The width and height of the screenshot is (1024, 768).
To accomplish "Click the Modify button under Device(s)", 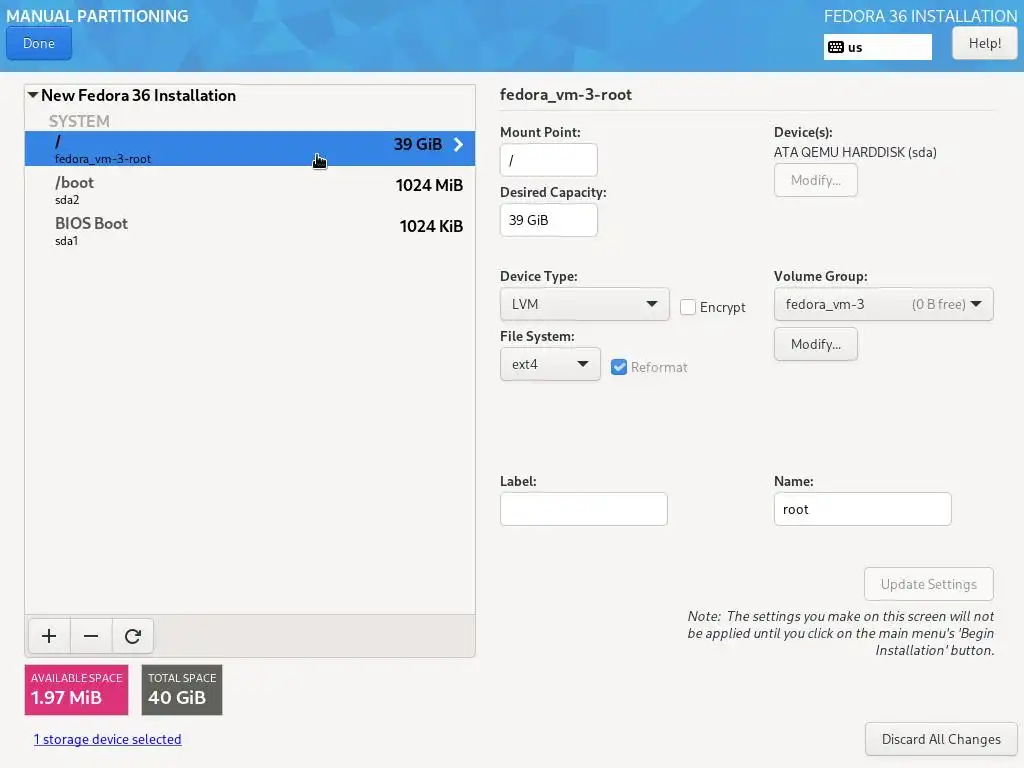I will [815, 180].
